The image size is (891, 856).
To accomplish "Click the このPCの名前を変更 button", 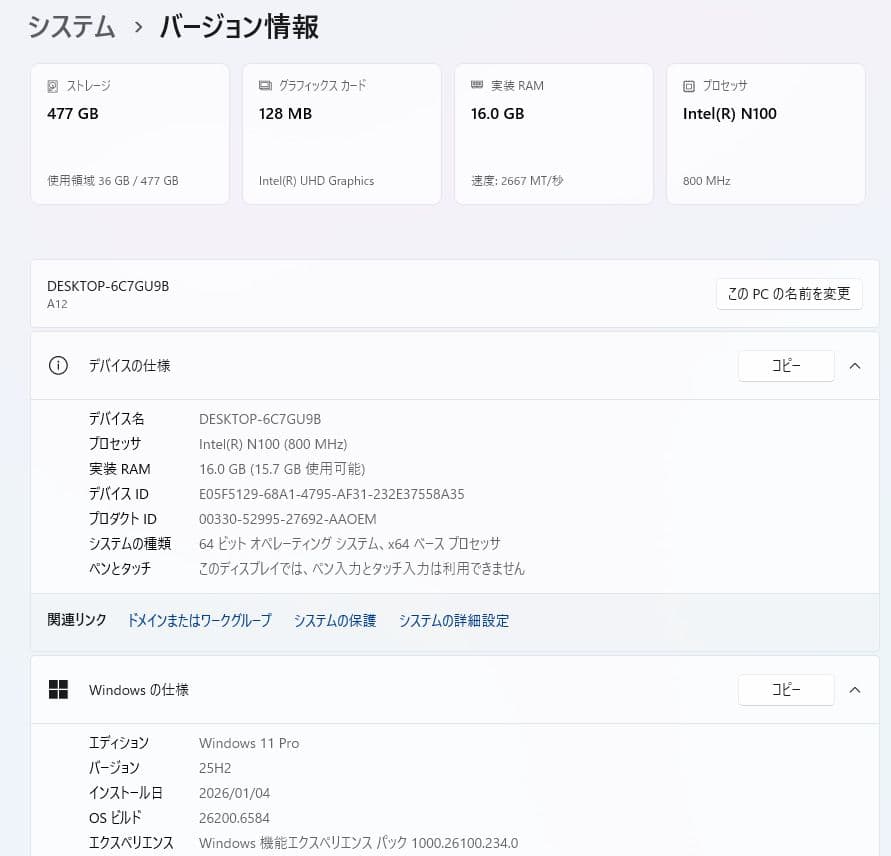I will coord(789,294).
